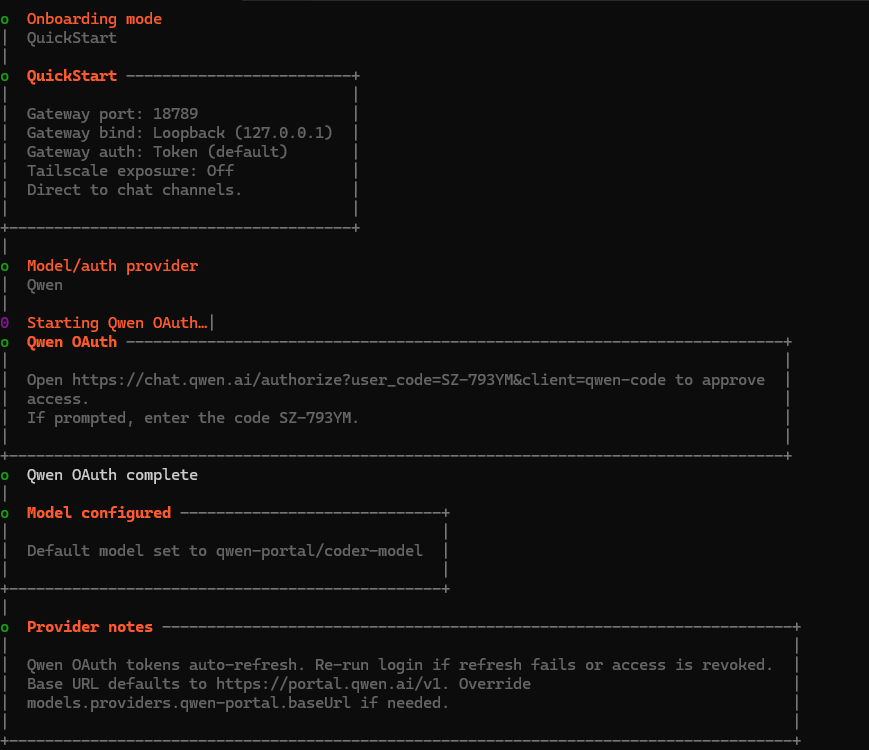The image size is (869, 750).
Task: Click the green marker beside 'Onboarding mode'
Action: (x=5, y=21)
